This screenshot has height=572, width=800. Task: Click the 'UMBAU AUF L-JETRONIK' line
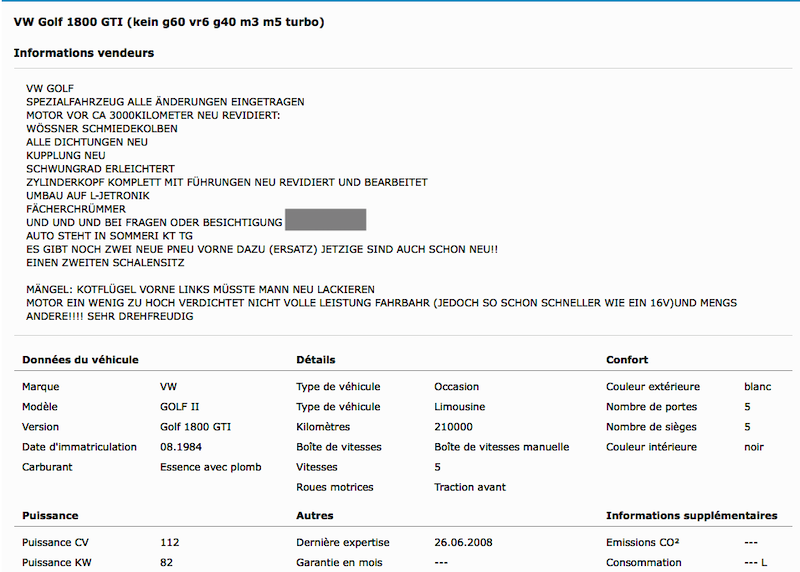[x=88, y=196]
